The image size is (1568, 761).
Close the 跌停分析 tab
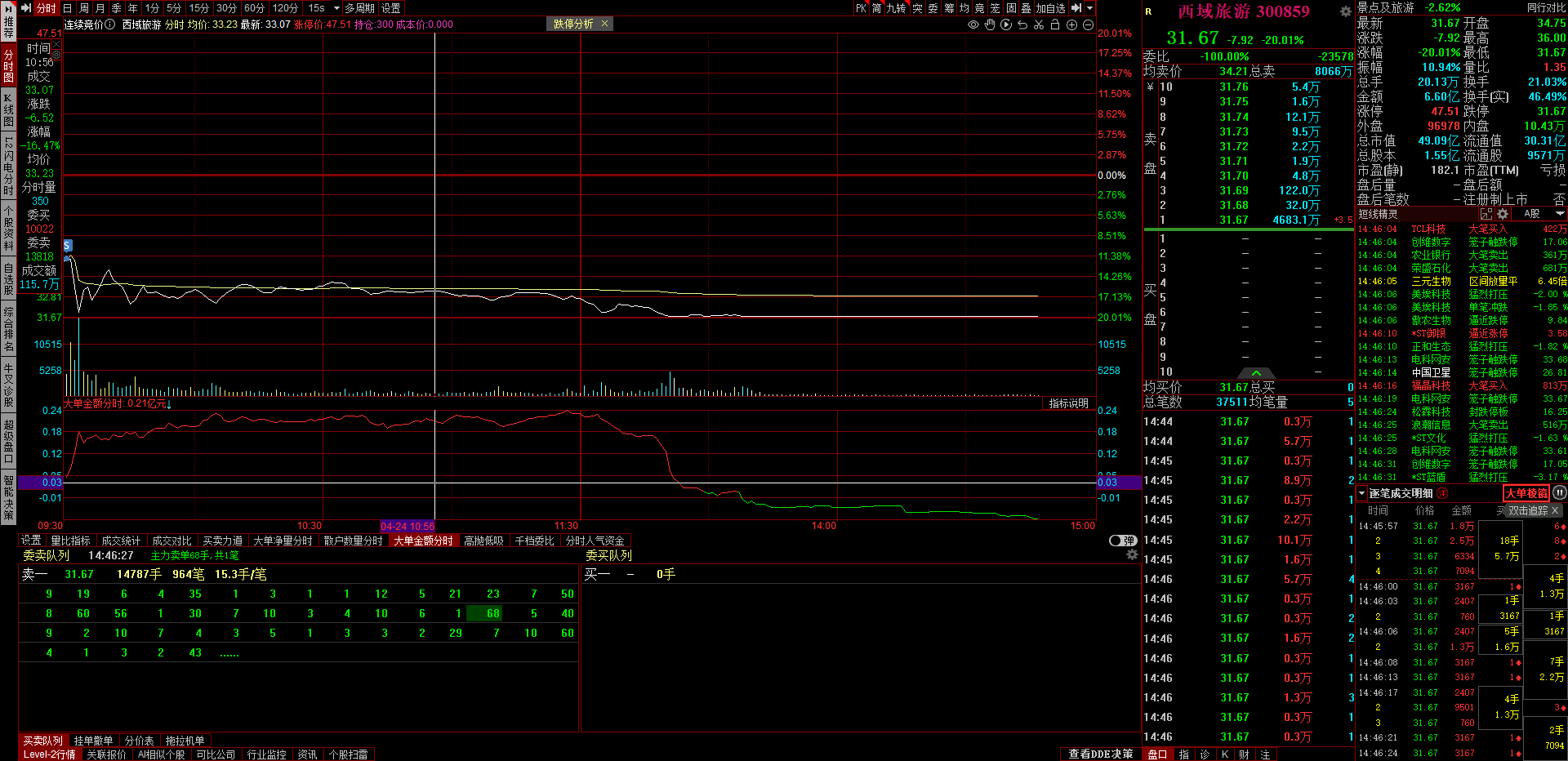click(604, 24)
